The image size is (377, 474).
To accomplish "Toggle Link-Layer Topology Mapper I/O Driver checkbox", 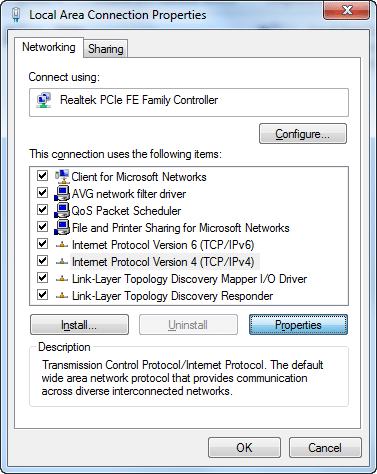I will point(42,278).
